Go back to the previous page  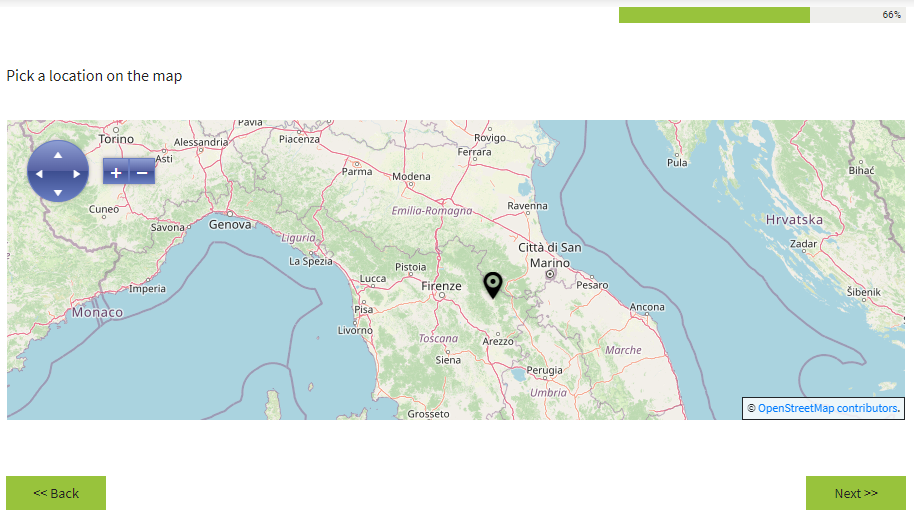coord(56,493)
